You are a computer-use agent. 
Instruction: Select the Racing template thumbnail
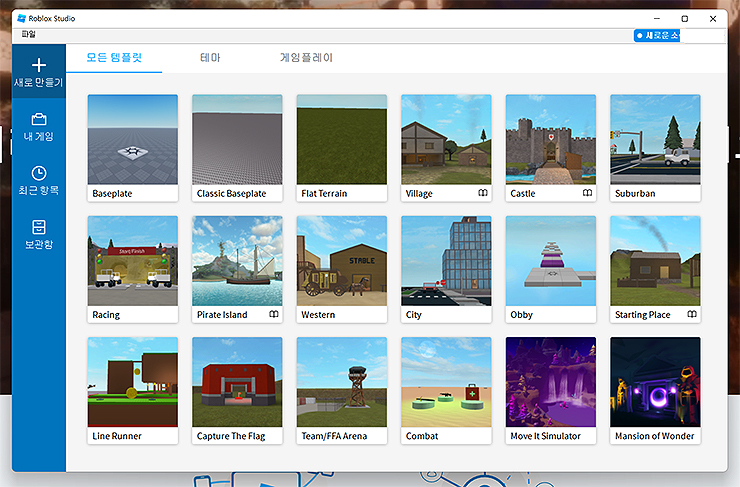[x=133, y=260]
